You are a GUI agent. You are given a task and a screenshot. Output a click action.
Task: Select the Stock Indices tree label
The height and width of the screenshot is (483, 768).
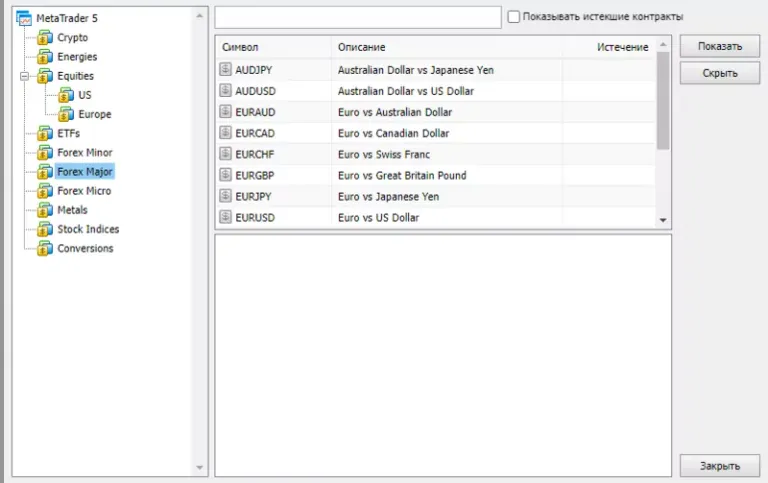[88, 229]
